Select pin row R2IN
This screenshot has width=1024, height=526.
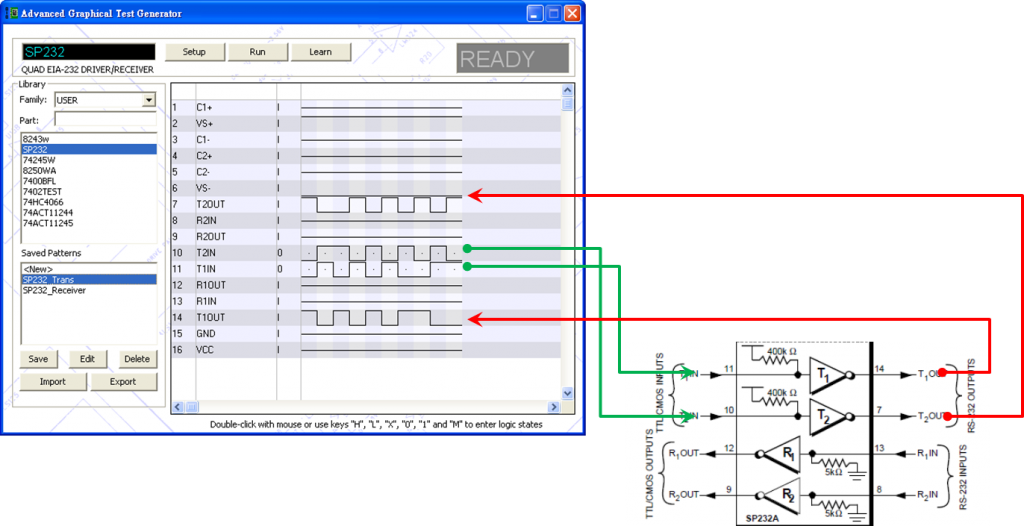pos(366,221)
